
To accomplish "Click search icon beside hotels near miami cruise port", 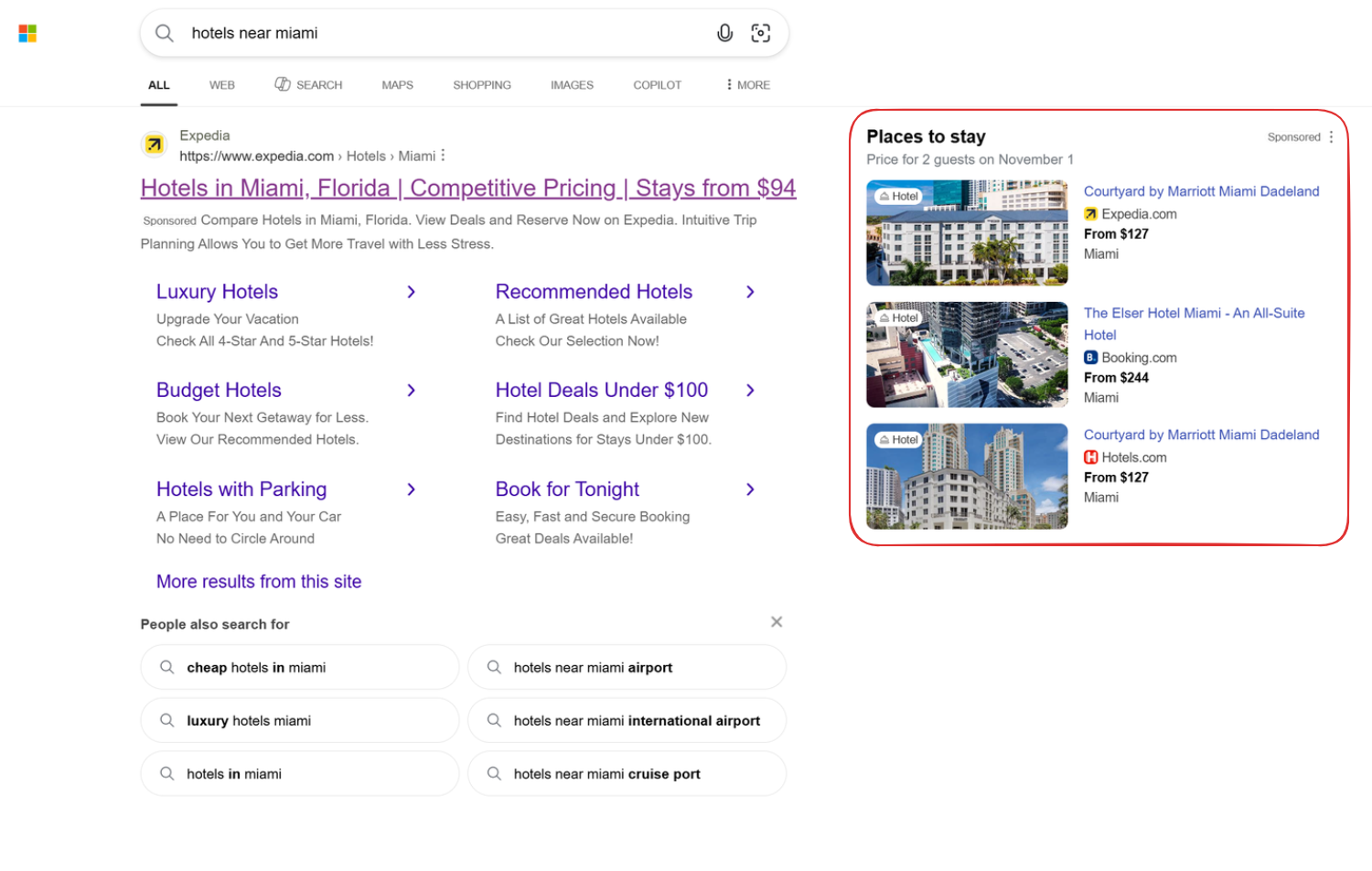I will click(x=494, y=773).
